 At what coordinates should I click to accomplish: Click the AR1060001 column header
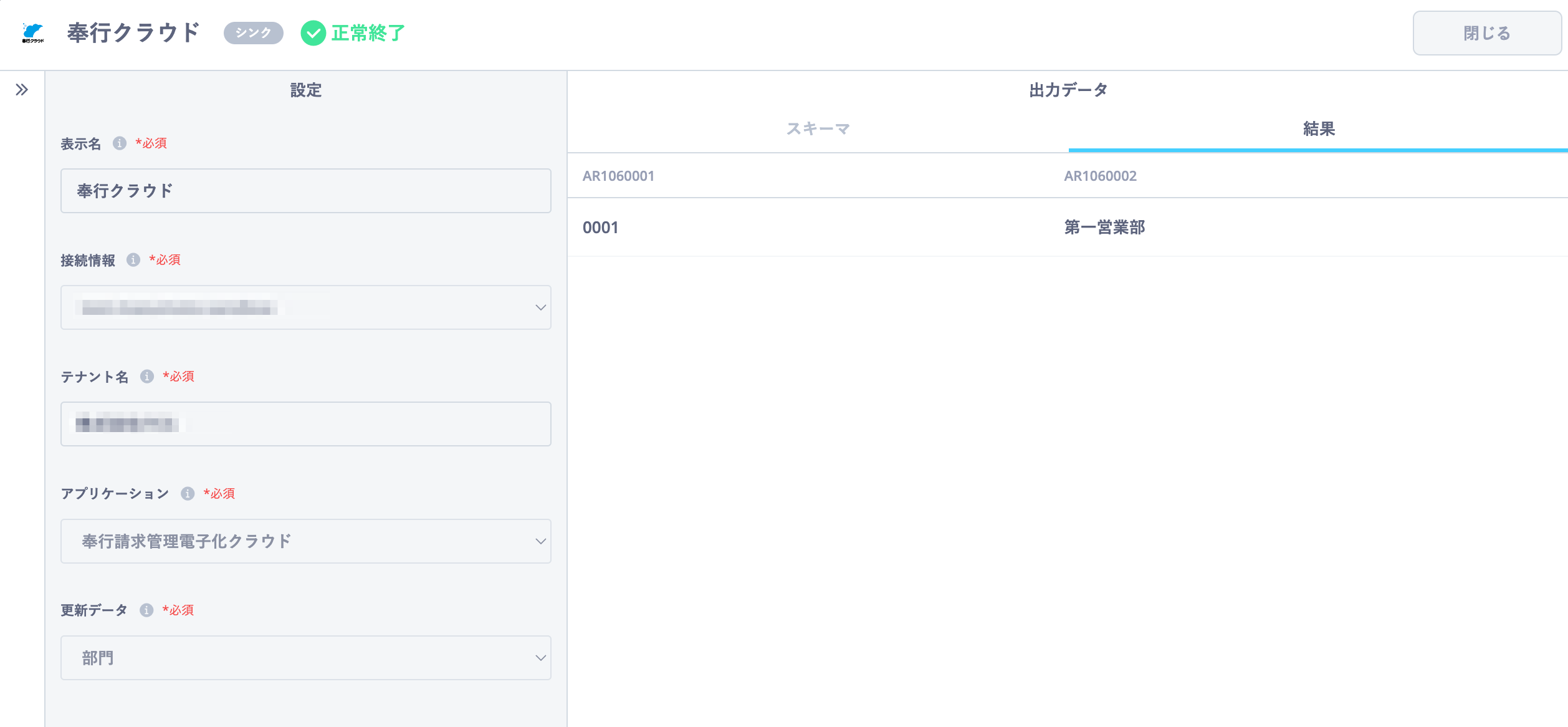619,176
